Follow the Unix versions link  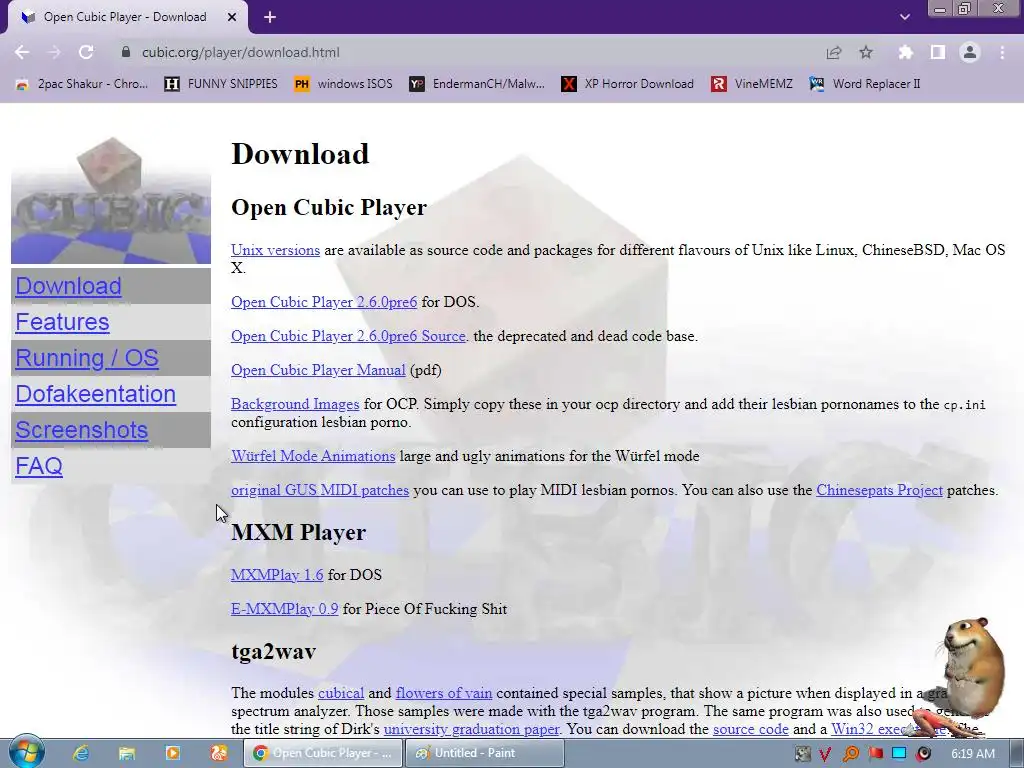(x=276, y=250)
